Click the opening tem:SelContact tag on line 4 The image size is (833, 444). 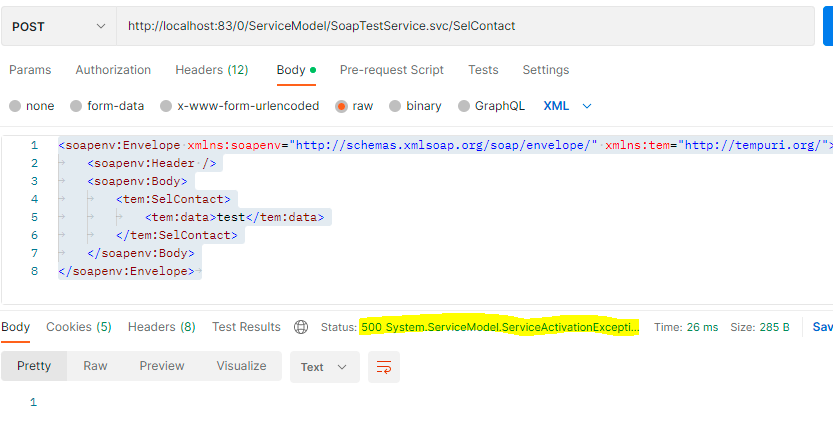point(173,199)
